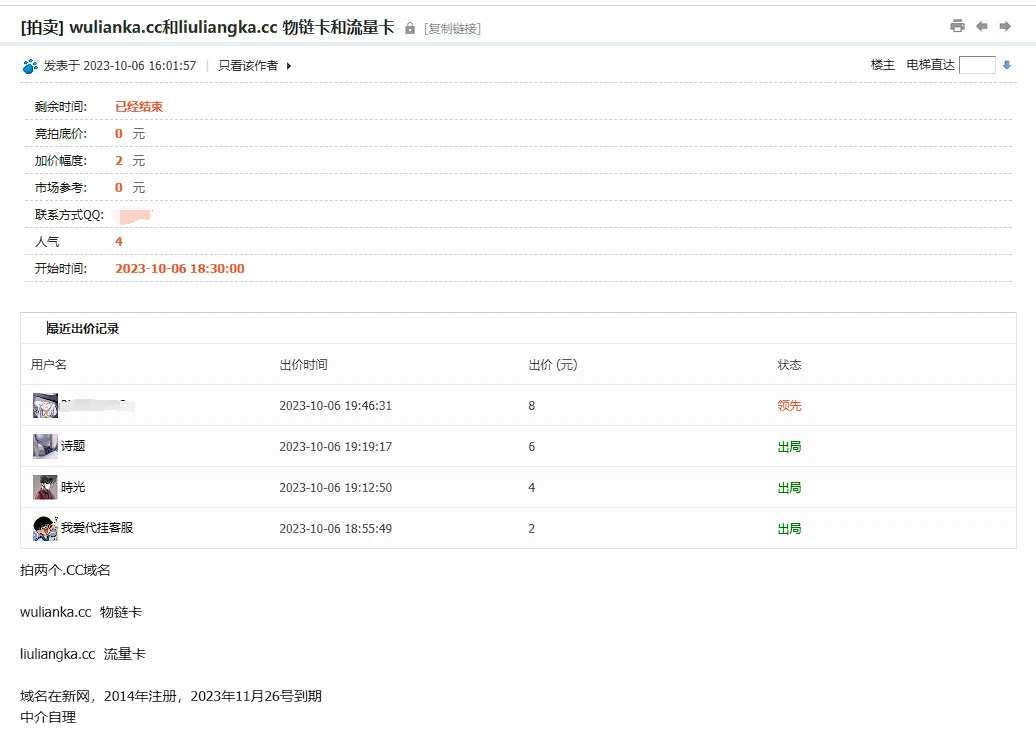
Task: Open 時光's avatar image
Action: coord(45,487)
